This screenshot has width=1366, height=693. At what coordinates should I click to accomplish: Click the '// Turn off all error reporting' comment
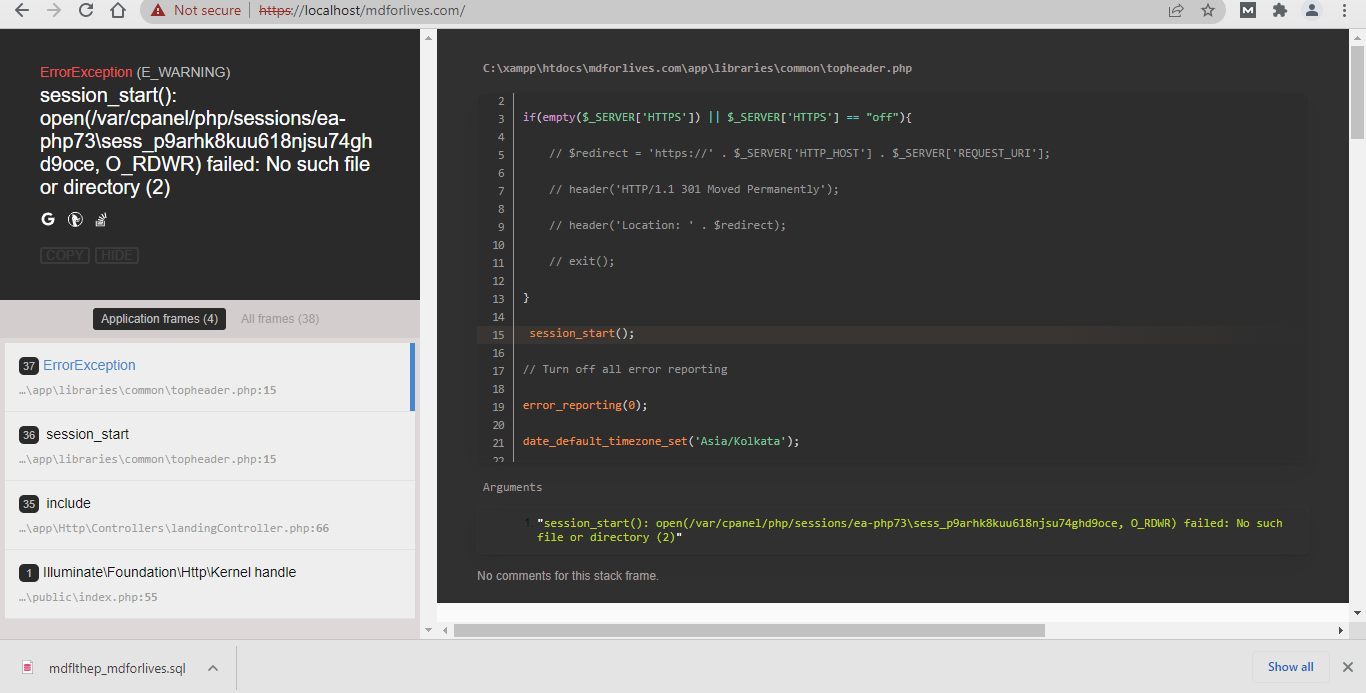(x=625, y=370)
